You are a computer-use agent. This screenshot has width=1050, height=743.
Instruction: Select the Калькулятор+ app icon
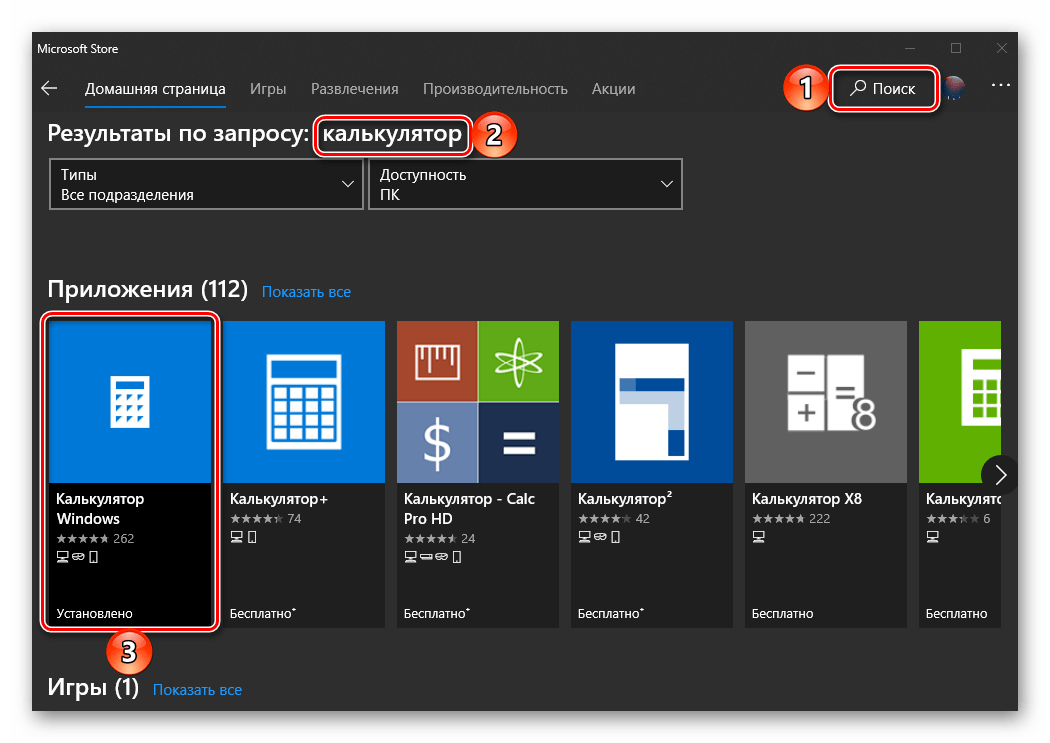(303, 402)
